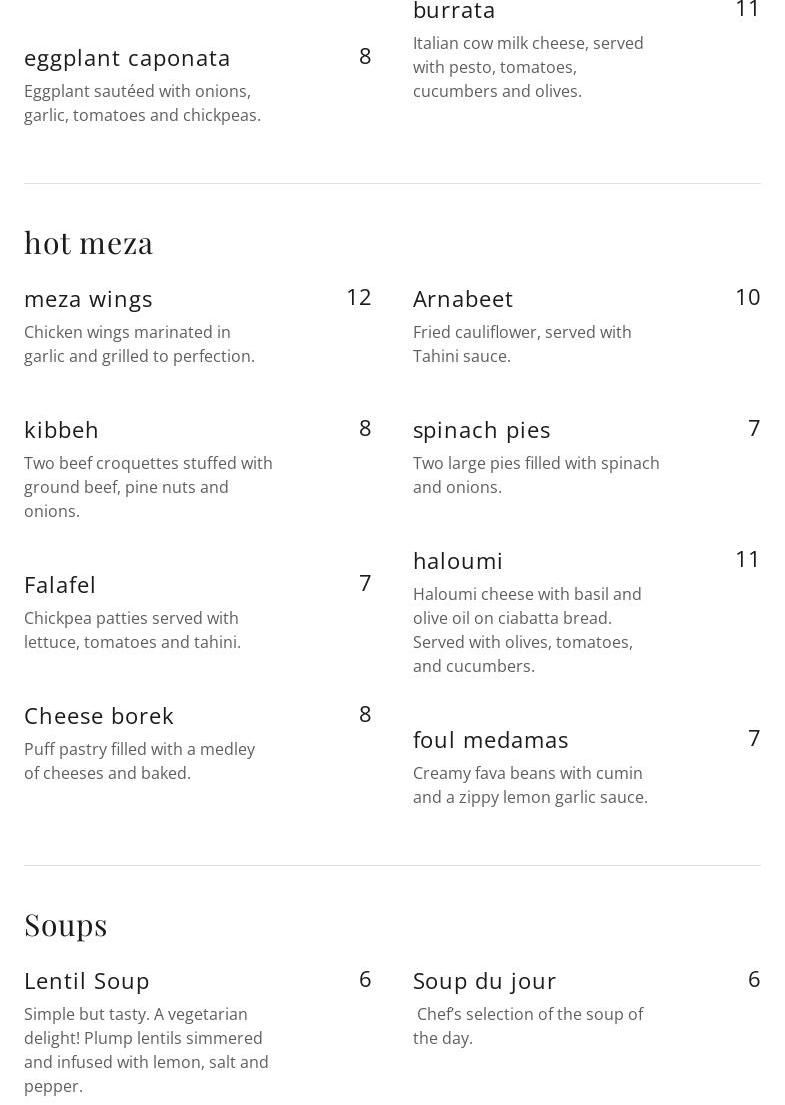
Task: Open the meza wings menu item
Action: (88, 299)
